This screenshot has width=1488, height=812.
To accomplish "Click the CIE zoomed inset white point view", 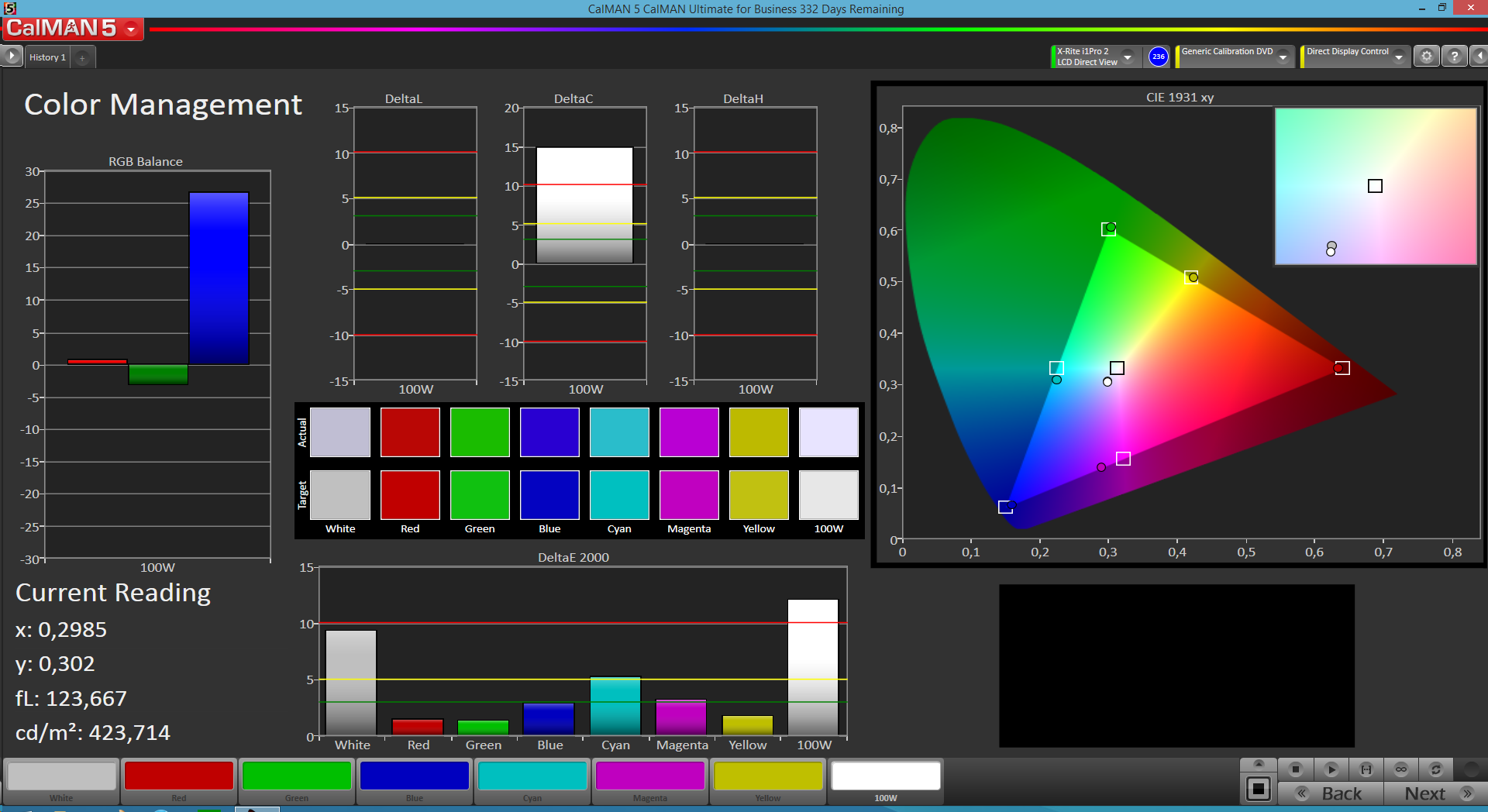I will point(1376,186).
